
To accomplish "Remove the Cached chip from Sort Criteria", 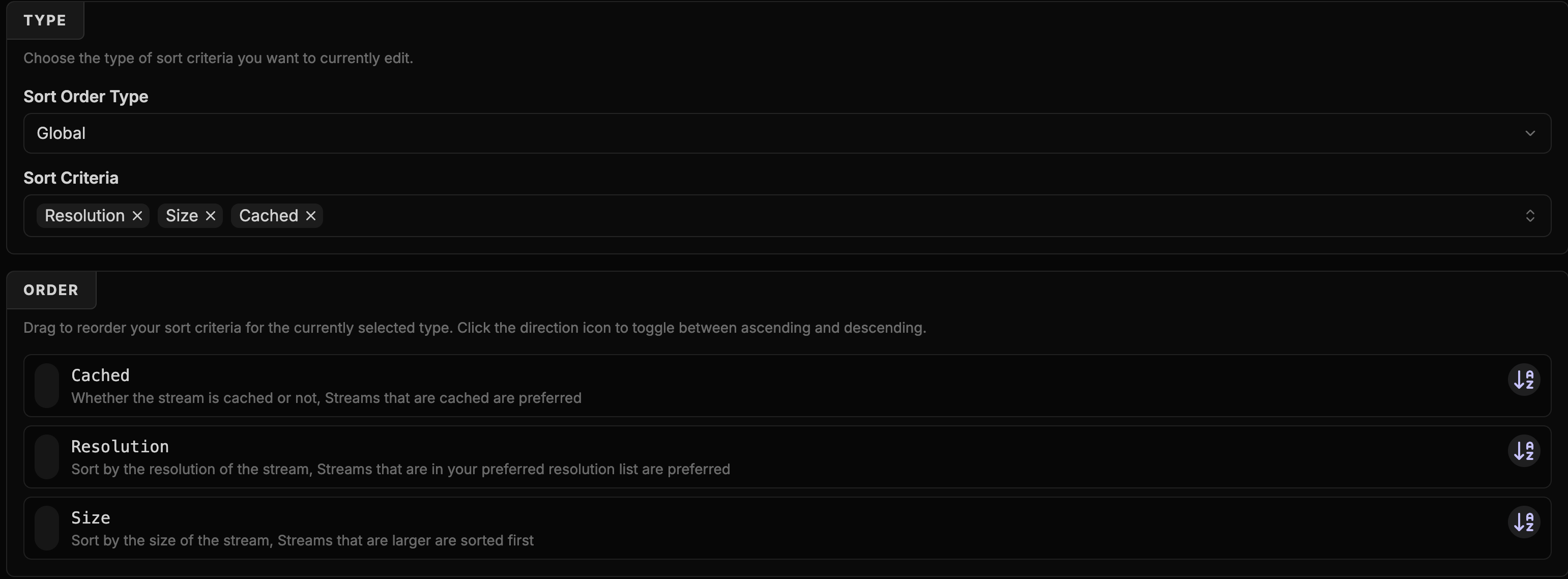I will [x=311, y=216].
